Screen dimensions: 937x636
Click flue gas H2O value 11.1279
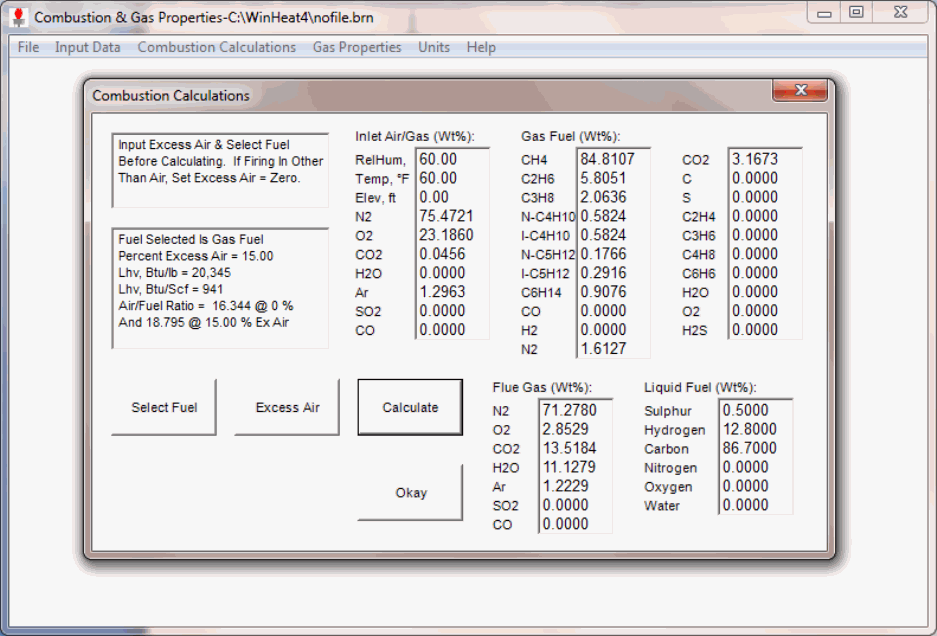point(576,467)
